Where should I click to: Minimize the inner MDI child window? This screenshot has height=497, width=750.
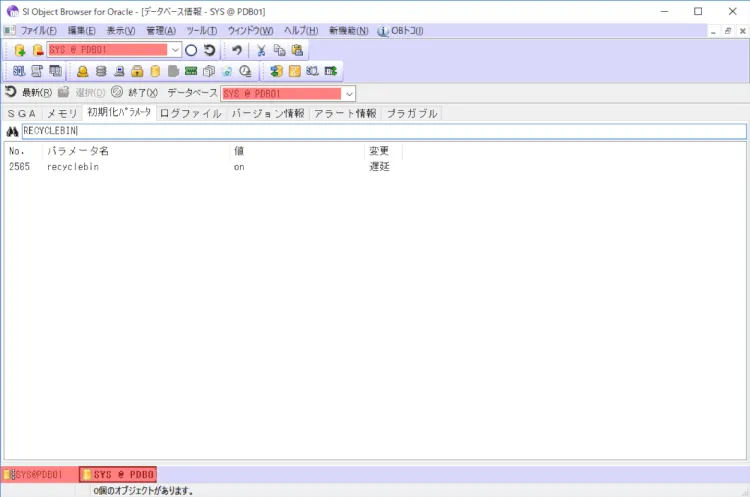tap(713, 32)
